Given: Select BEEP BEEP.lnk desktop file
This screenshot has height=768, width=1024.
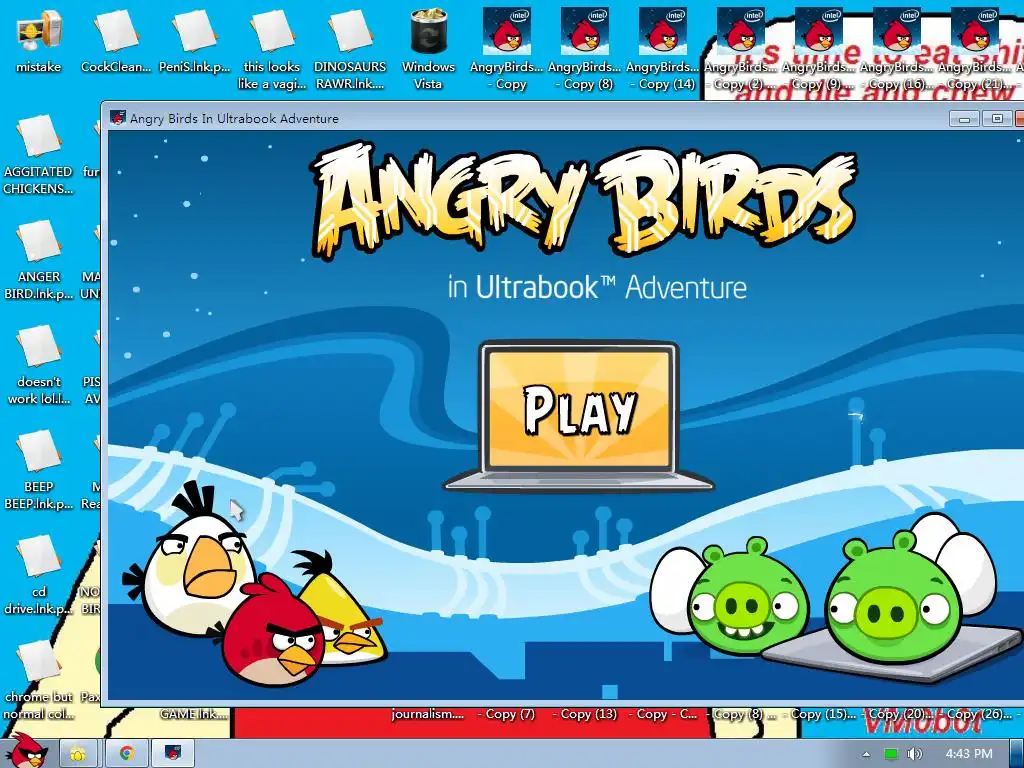Looking at the screenshot, I should point(39,470).
